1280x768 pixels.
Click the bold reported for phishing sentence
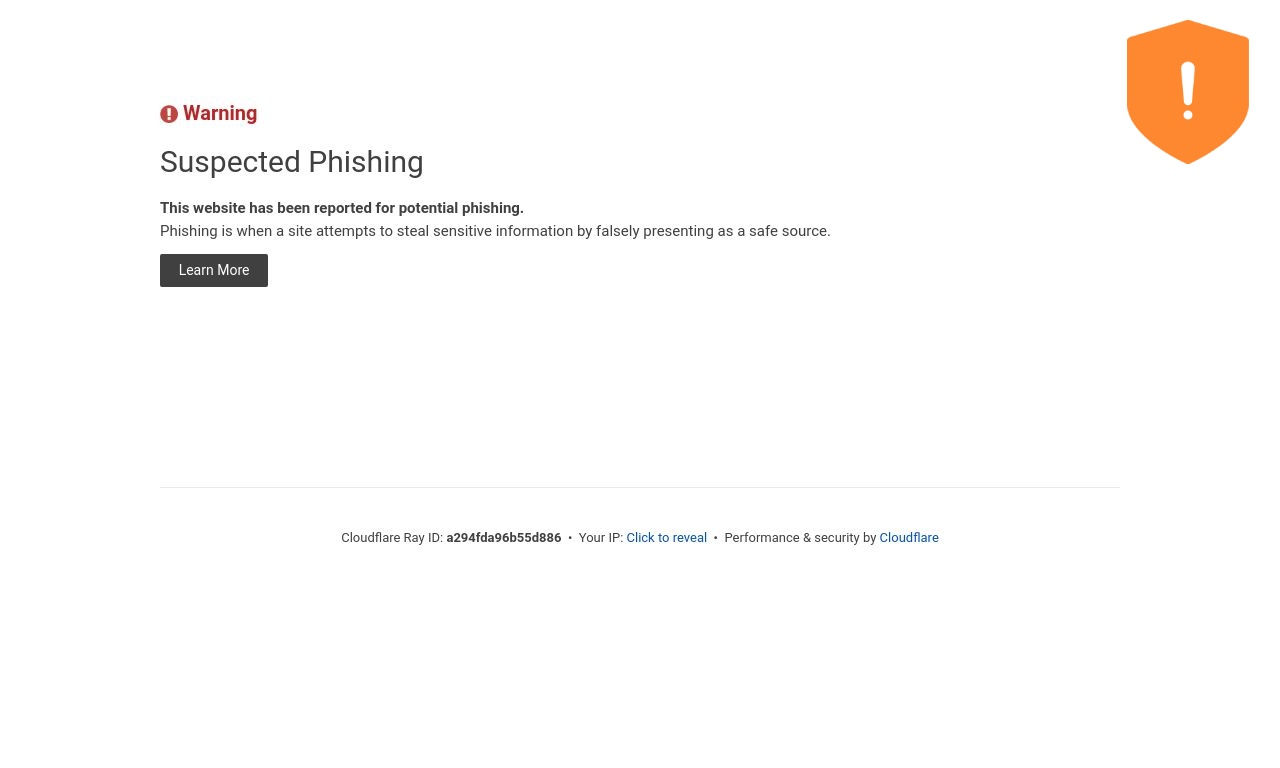342,208
